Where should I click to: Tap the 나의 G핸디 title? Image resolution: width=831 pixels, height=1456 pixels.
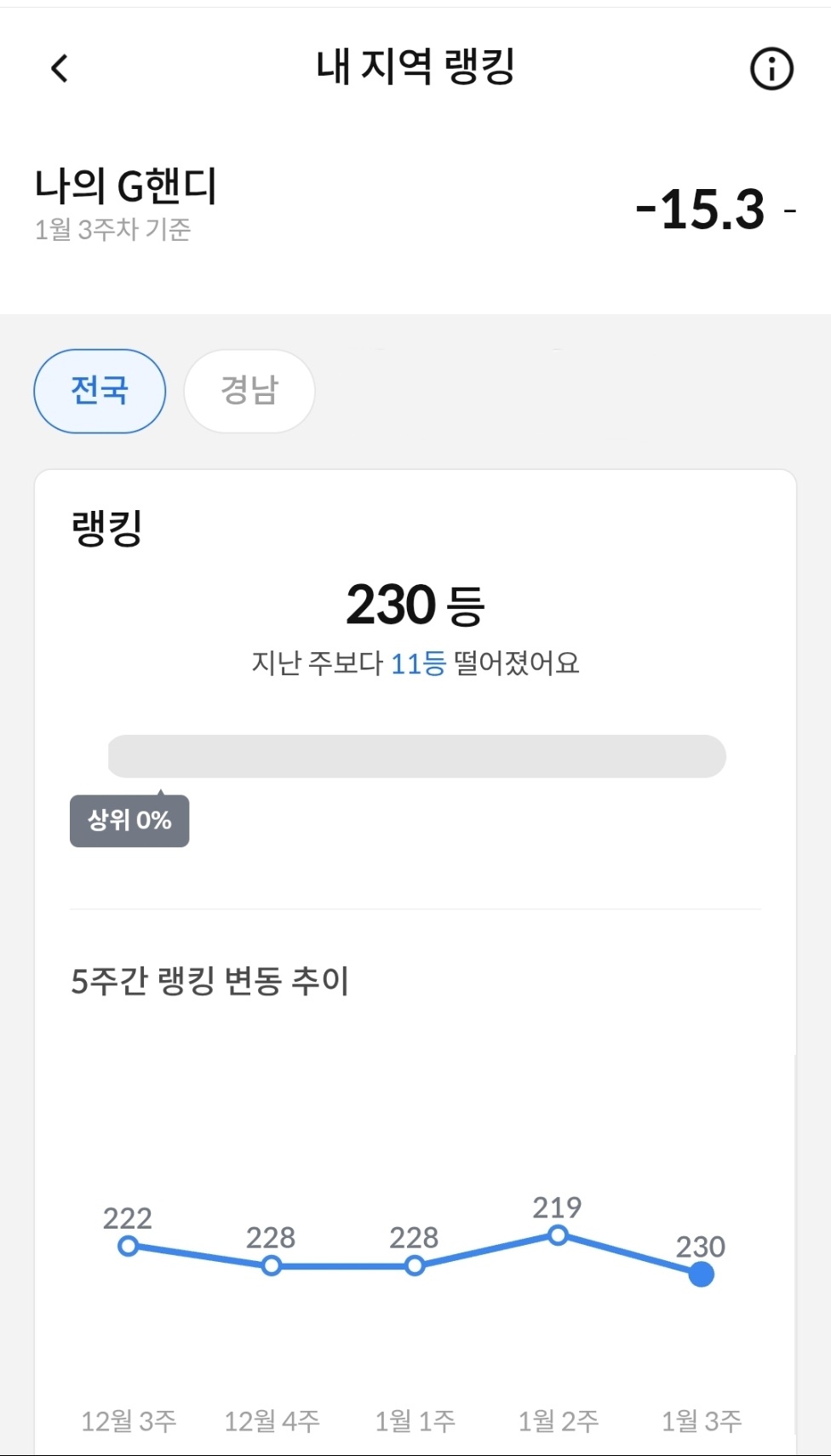126,186
